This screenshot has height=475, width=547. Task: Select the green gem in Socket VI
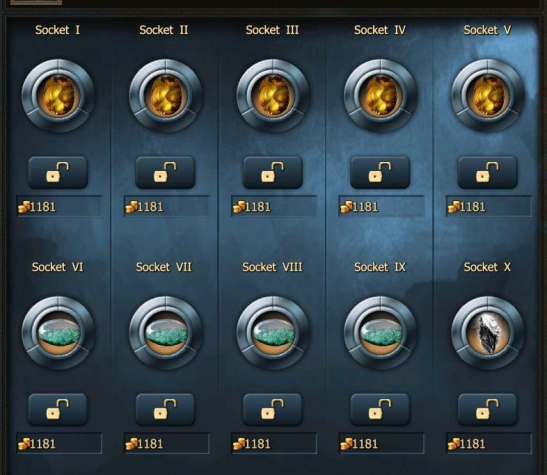tap(58, 333)
